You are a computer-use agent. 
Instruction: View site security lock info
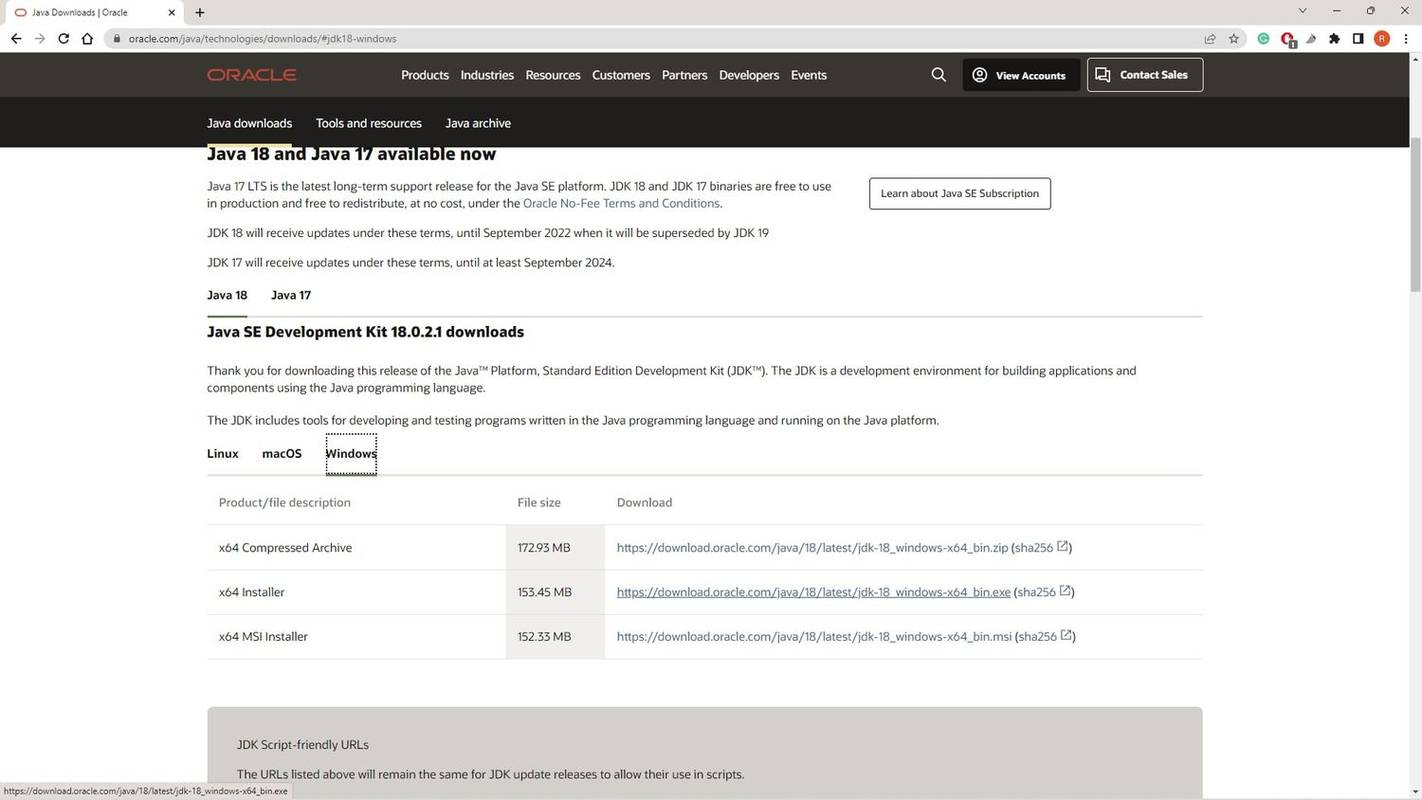(x=117, y=39)
